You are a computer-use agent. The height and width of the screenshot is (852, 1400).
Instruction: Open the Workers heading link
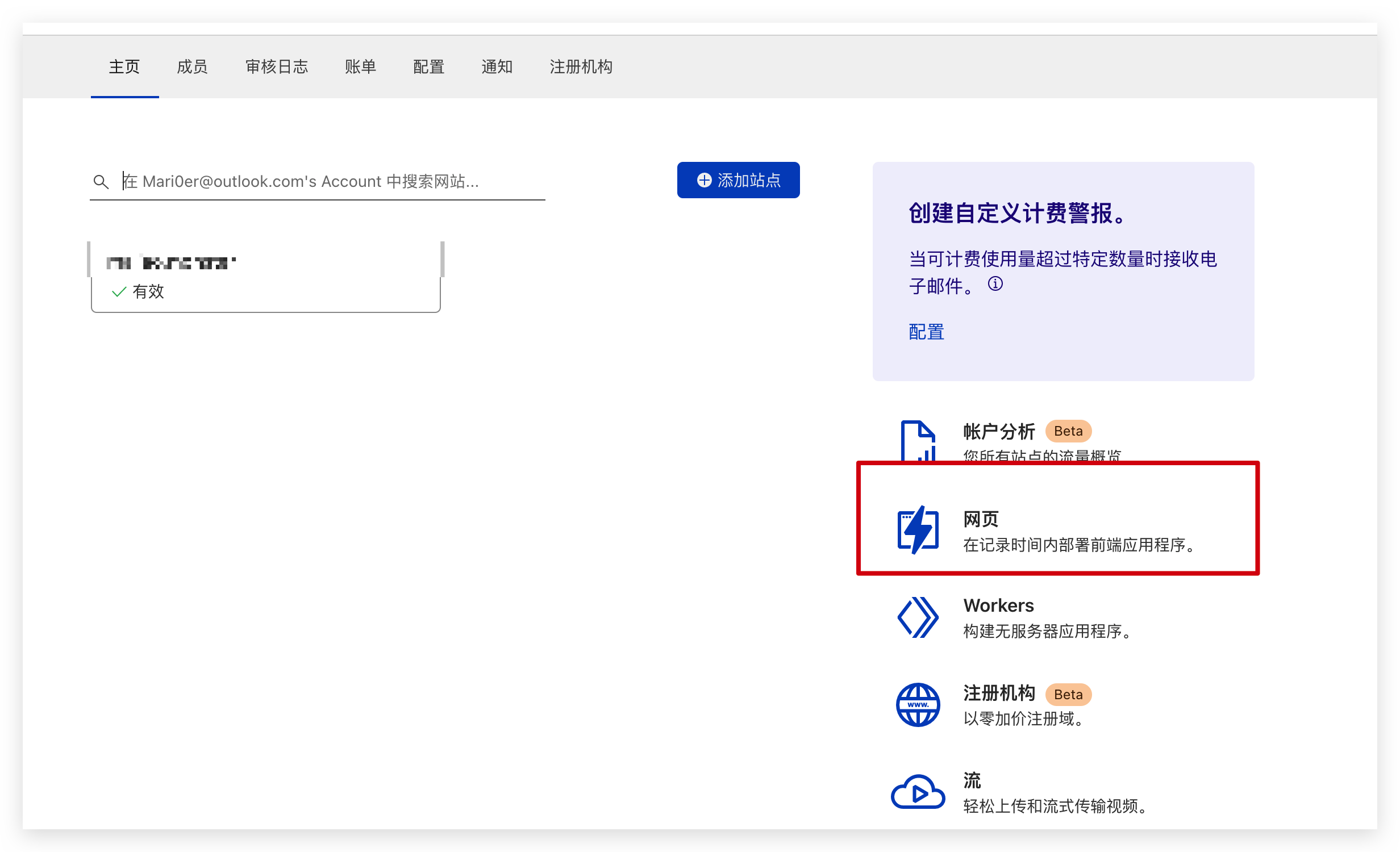tap(998, 605)
